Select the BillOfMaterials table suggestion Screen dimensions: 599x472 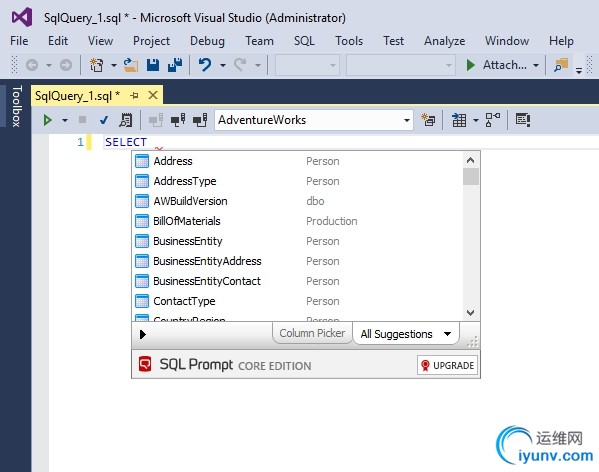[298, 221]
